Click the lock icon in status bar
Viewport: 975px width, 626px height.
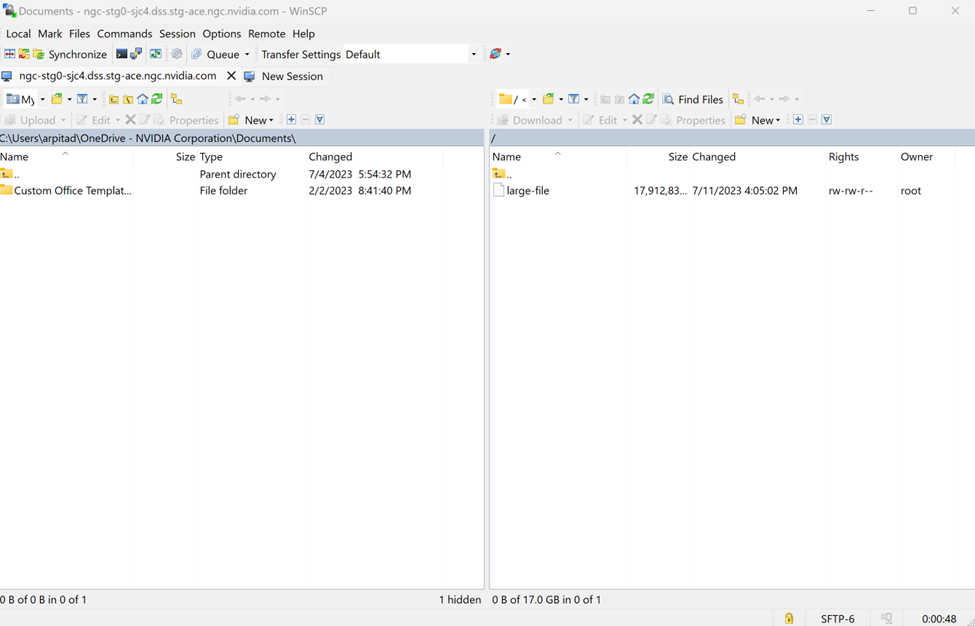tap(788, 619)
